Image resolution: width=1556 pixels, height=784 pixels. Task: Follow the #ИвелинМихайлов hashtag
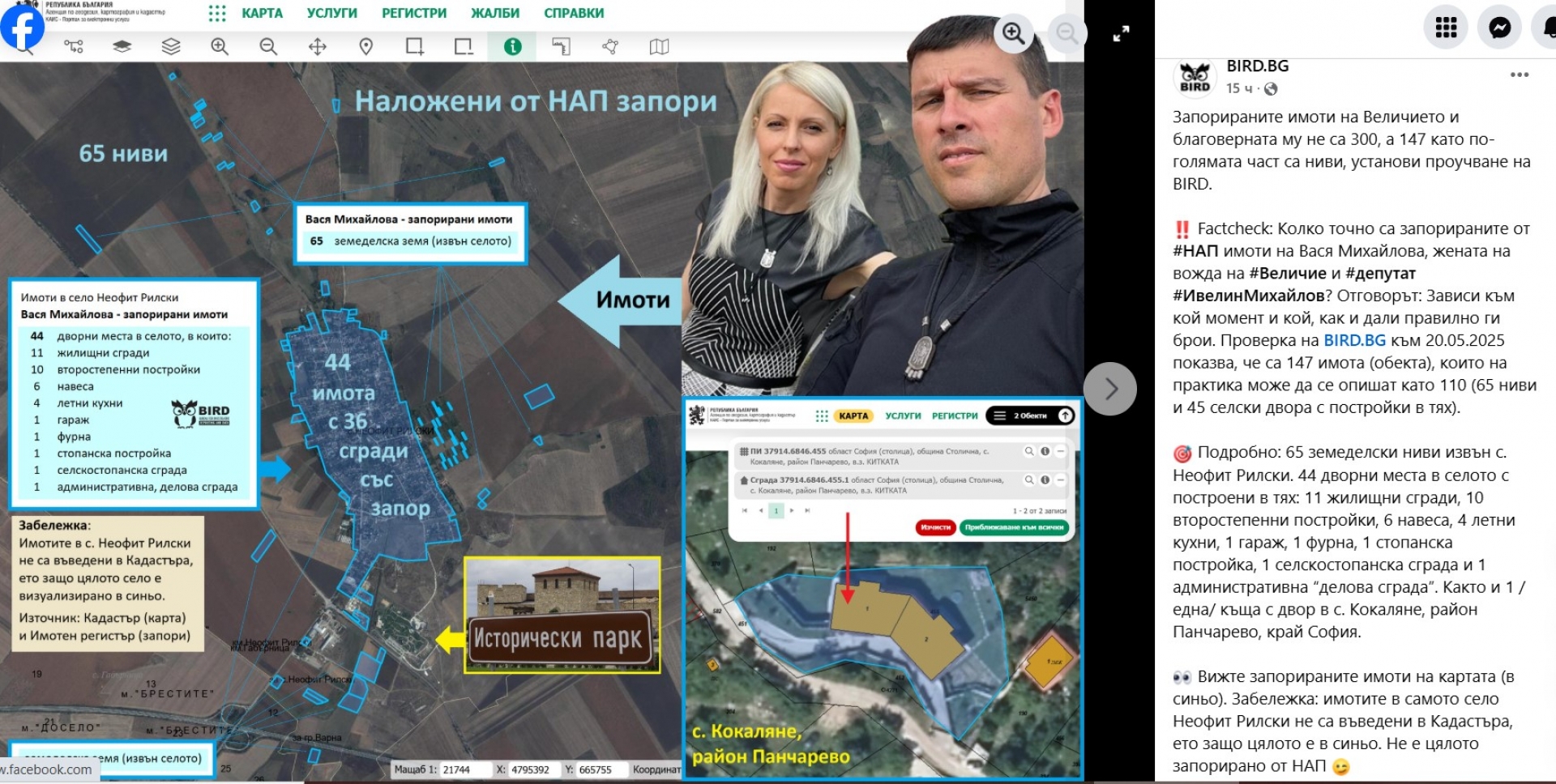(1249, 296)
